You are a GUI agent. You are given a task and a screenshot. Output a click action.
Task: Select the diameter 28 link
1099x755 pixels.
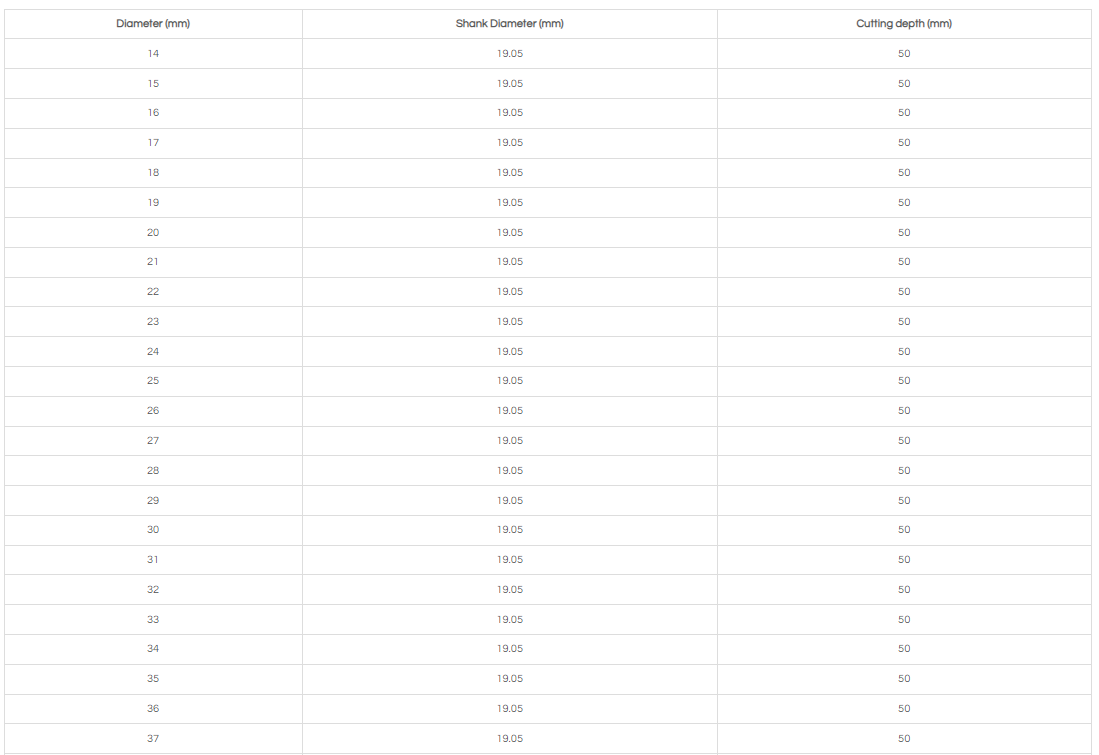pyautogui.click(x=153, y=471)
